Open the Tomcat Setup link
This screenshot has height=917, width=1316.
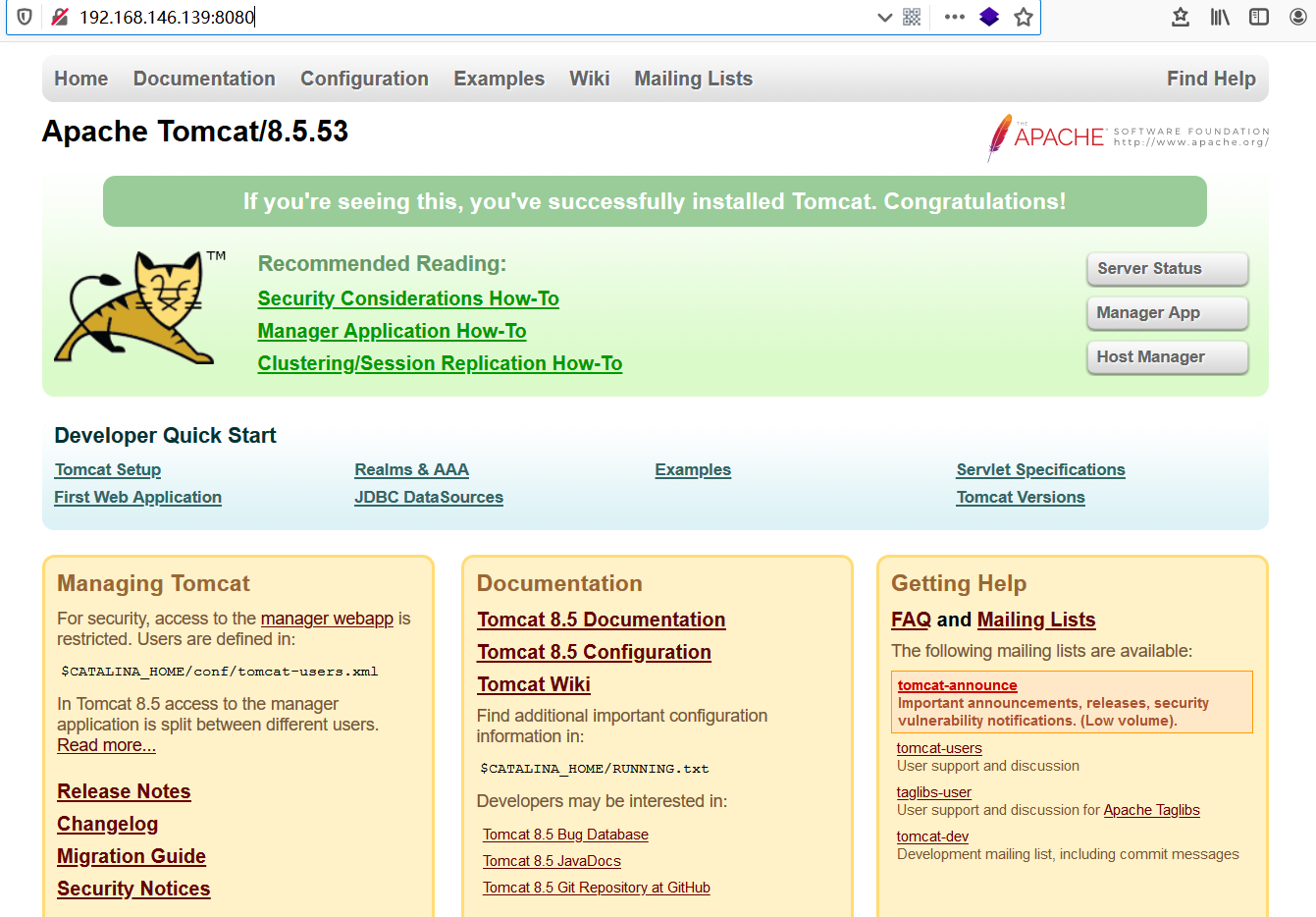(108, 469)
